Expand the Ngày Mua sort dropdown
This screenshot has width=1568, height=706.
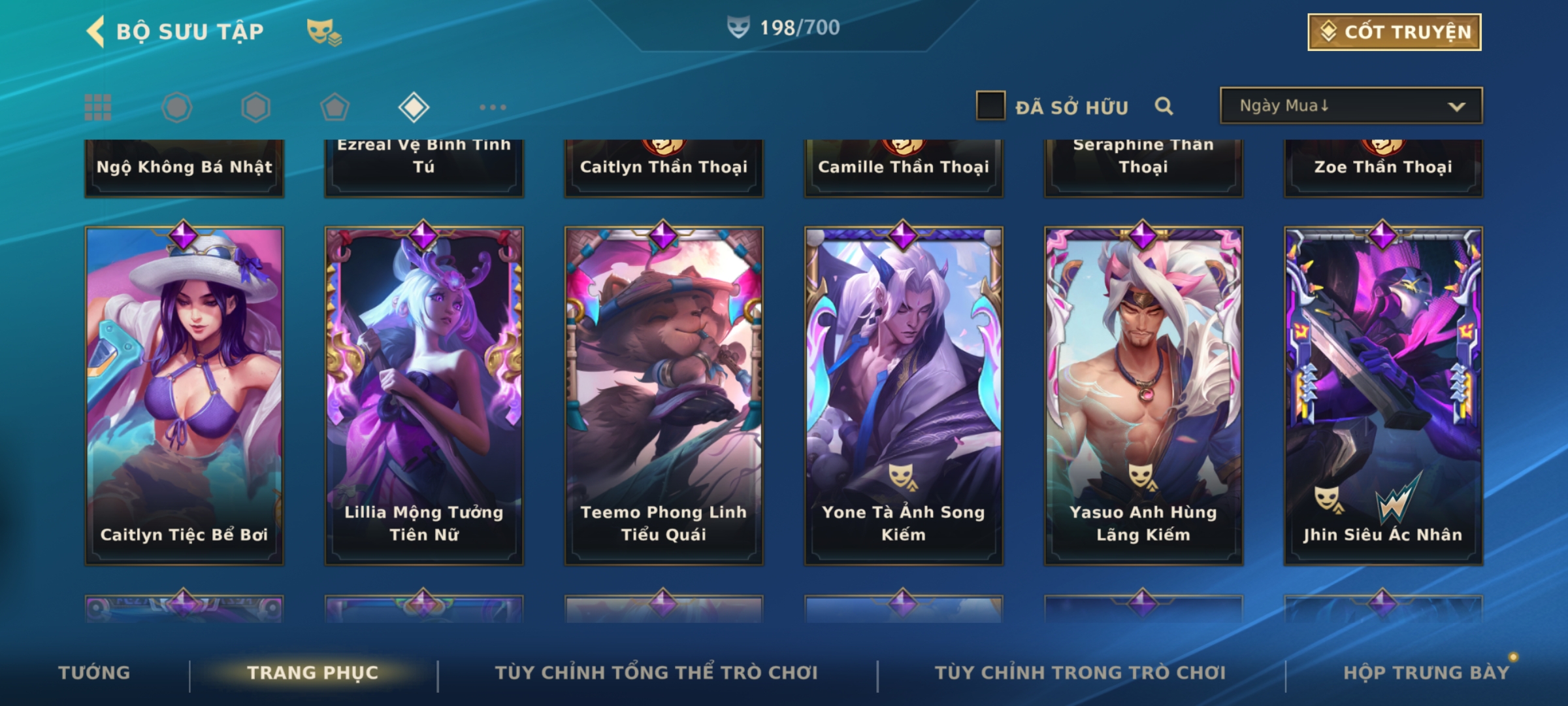pos(1351,106)
